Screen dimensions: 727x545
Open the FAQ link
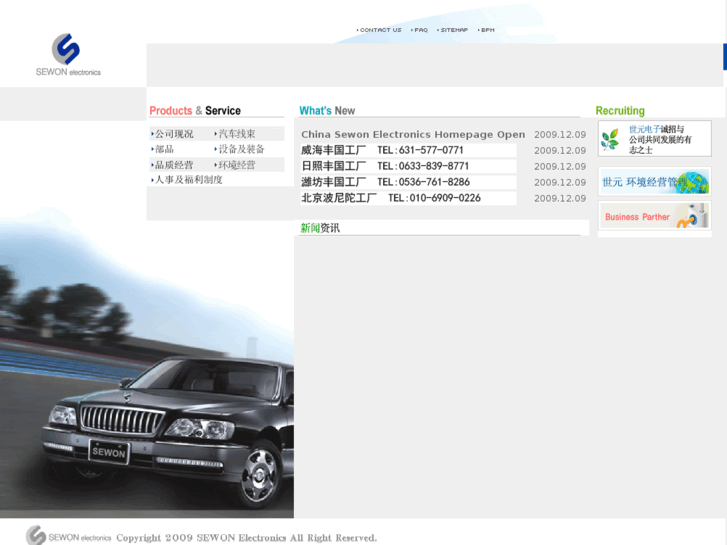(x=420, y=30)
